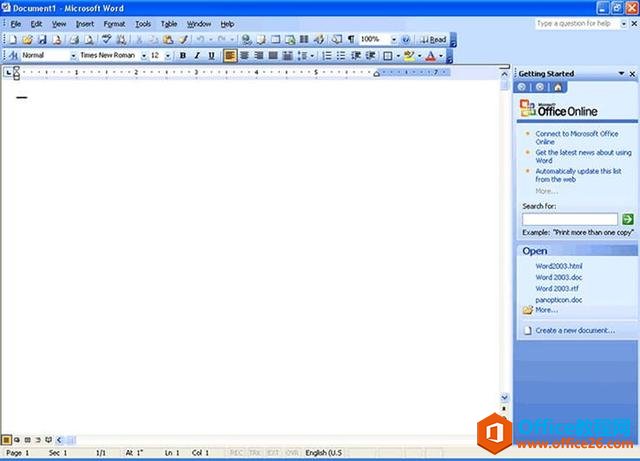The width and height of the screenshot is (640, 461).
Task: Click the Read button in the toolbar
Action: 433,40
